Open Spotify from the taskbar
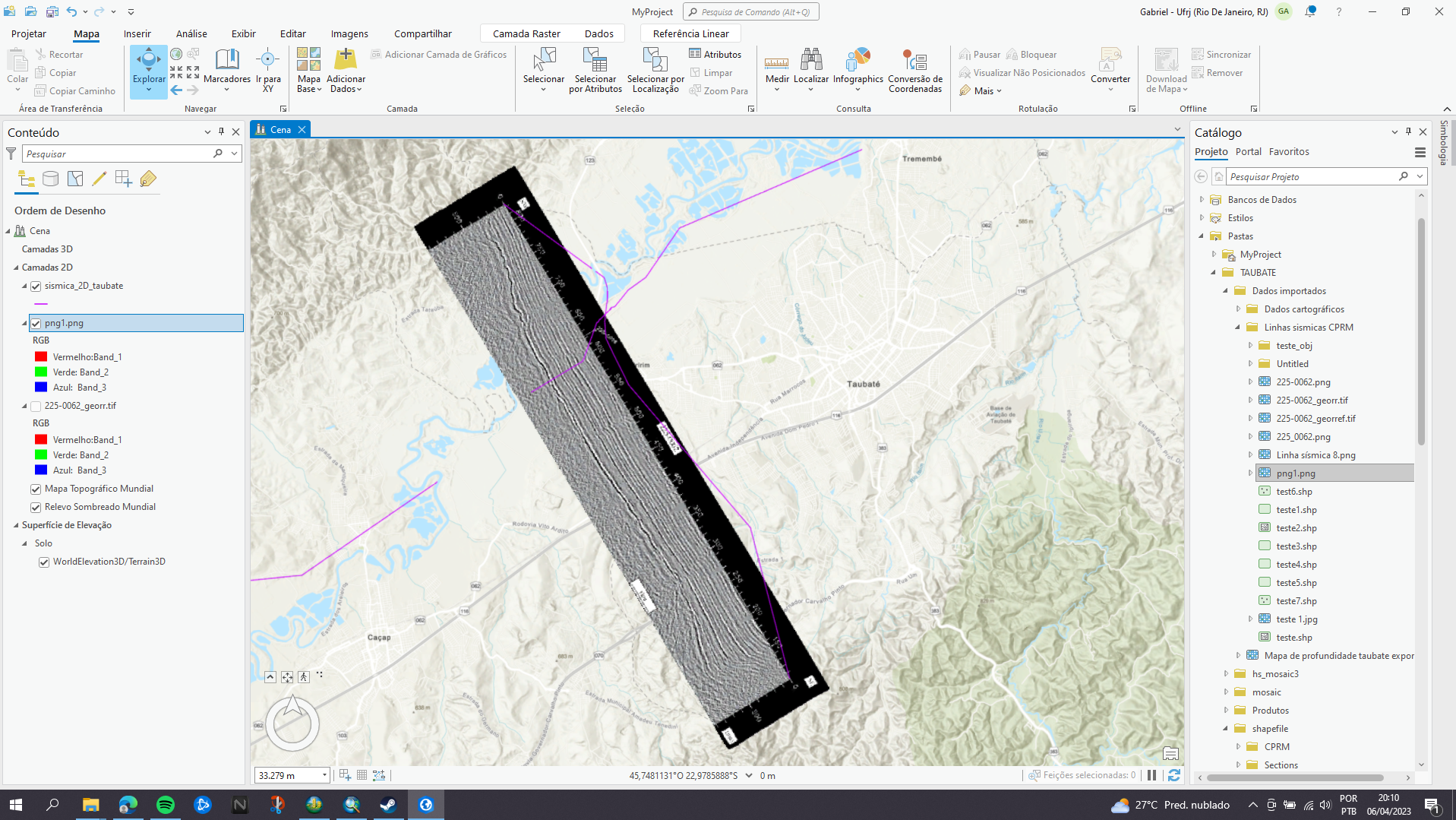The image size is (1456, 820). pyautogui.click(x=166, y=805)
